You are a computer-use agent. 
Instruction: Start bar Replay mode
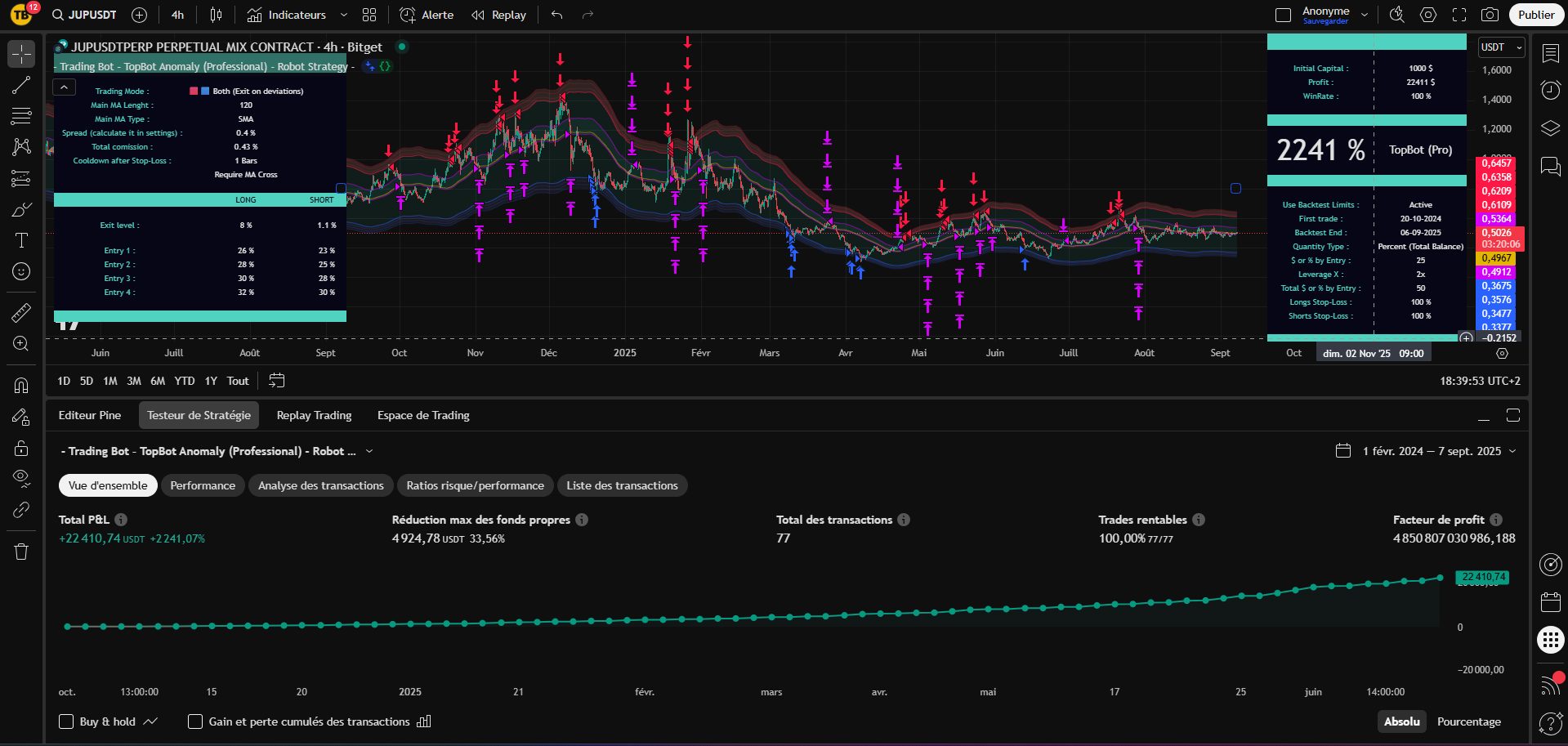[498, 15]
